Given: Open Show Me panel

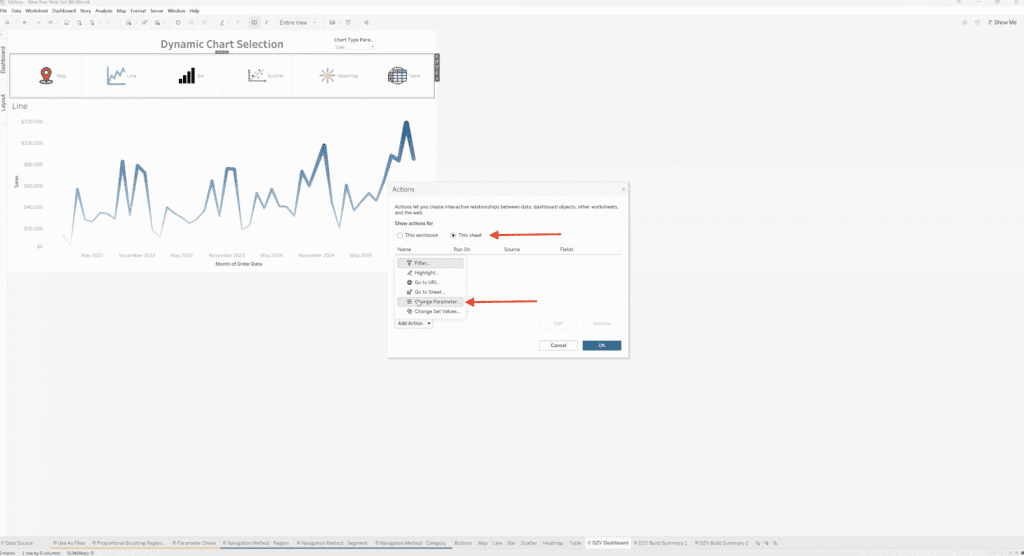Looking at the screenshot, I should point(1000,22).
